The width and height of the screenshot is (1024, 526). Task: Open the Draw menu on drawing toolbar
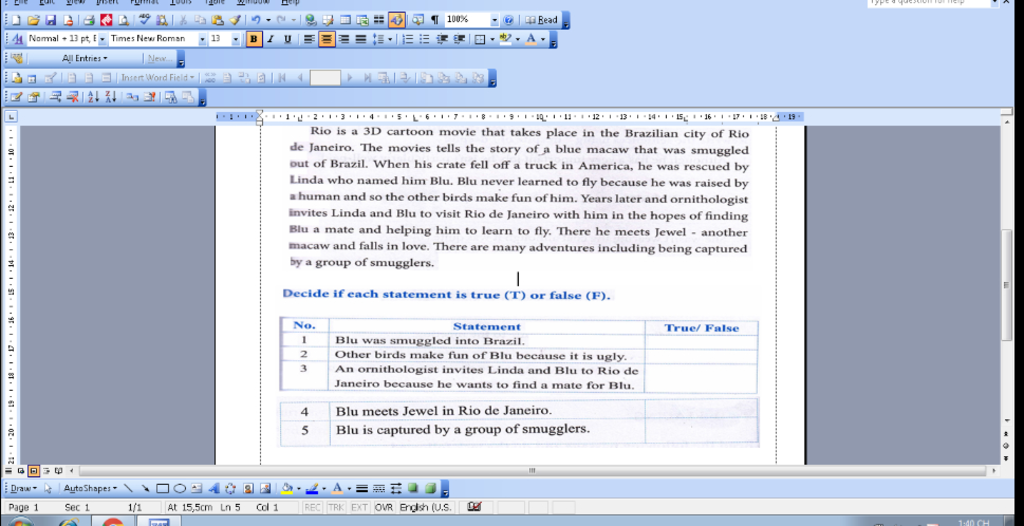[x=24, y=488]
